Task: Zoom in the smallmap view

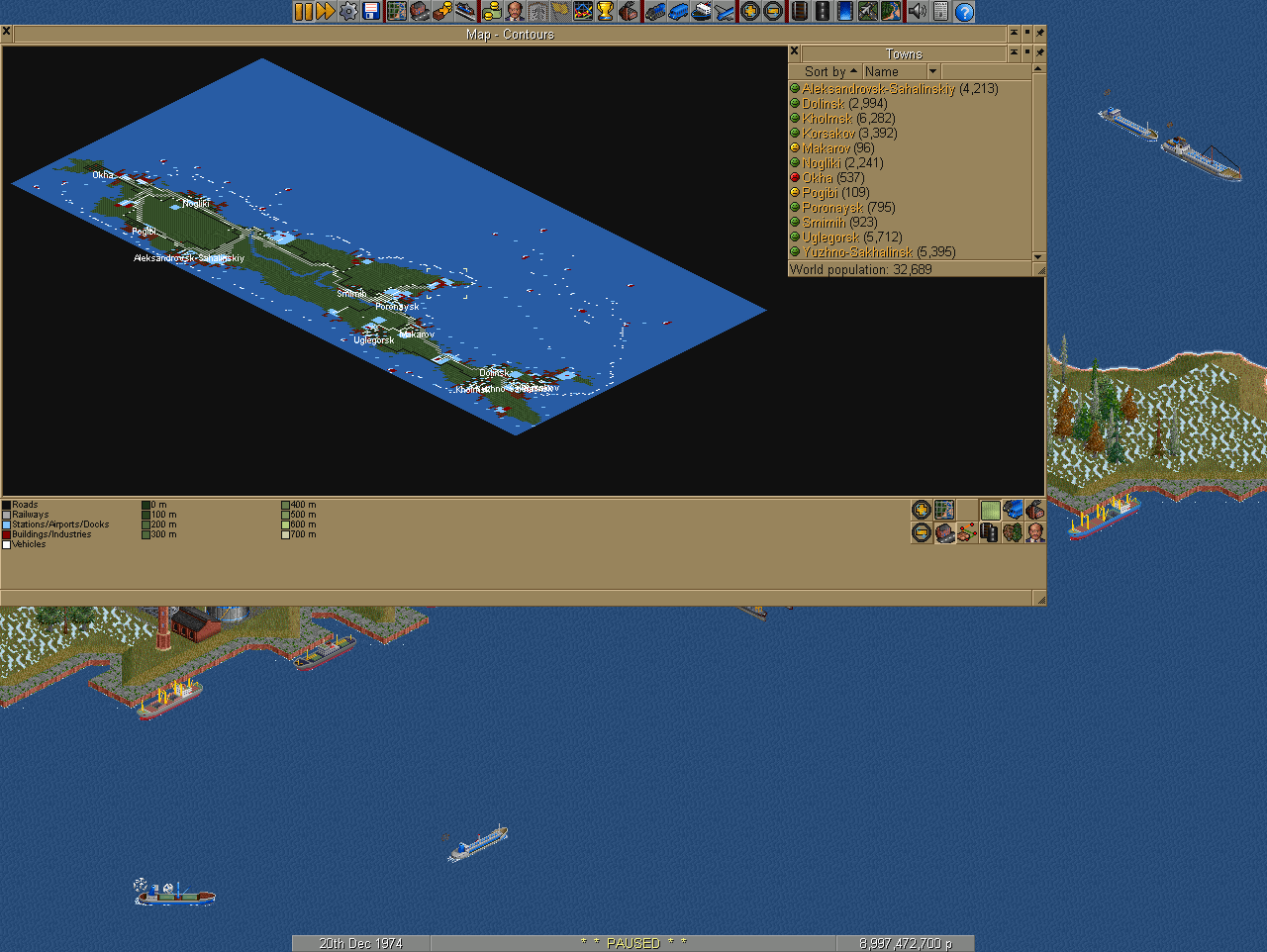Action: [x=922, y=510]
